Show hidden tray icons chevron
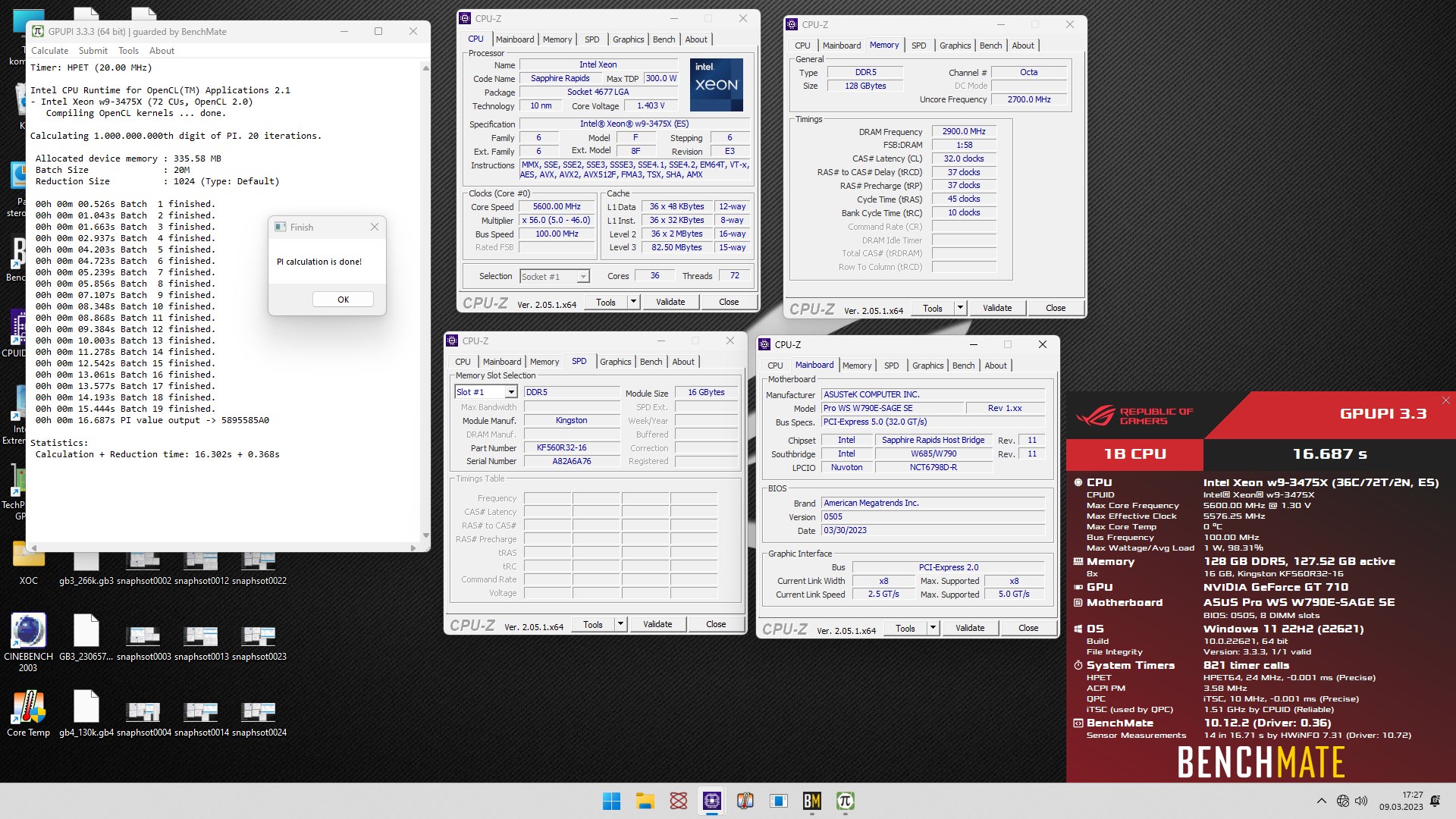Screen dimensions: 1456x819 1322,801
